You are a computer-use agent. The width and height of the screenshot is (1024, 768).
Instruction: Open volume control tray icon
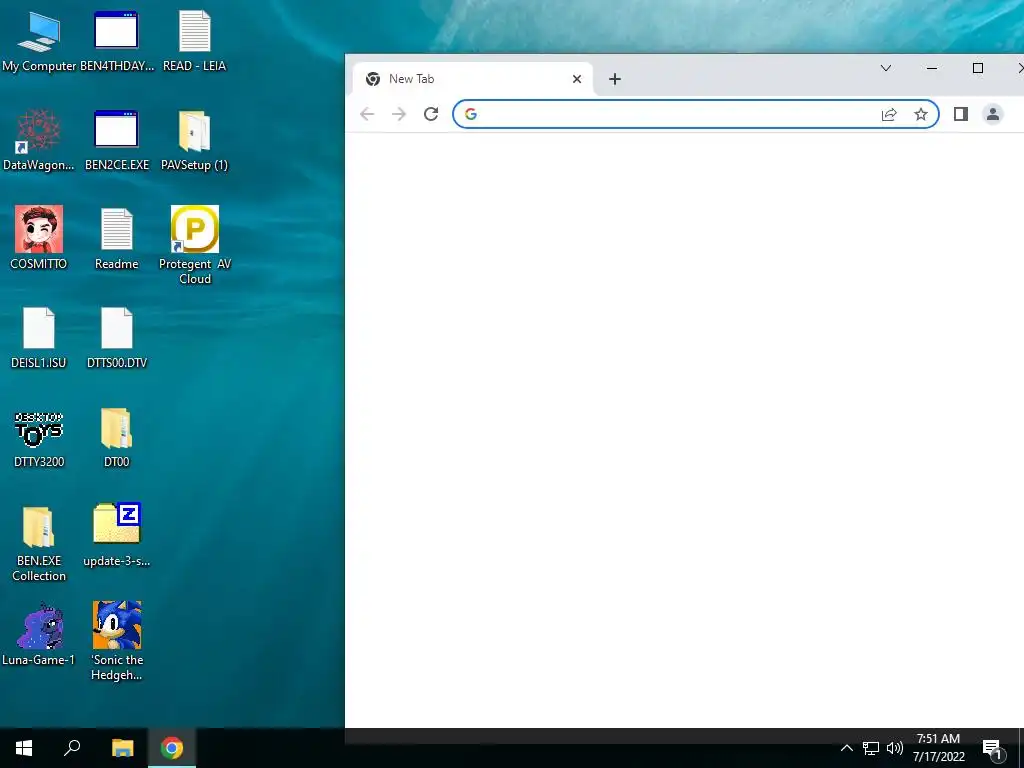point(894,748)
